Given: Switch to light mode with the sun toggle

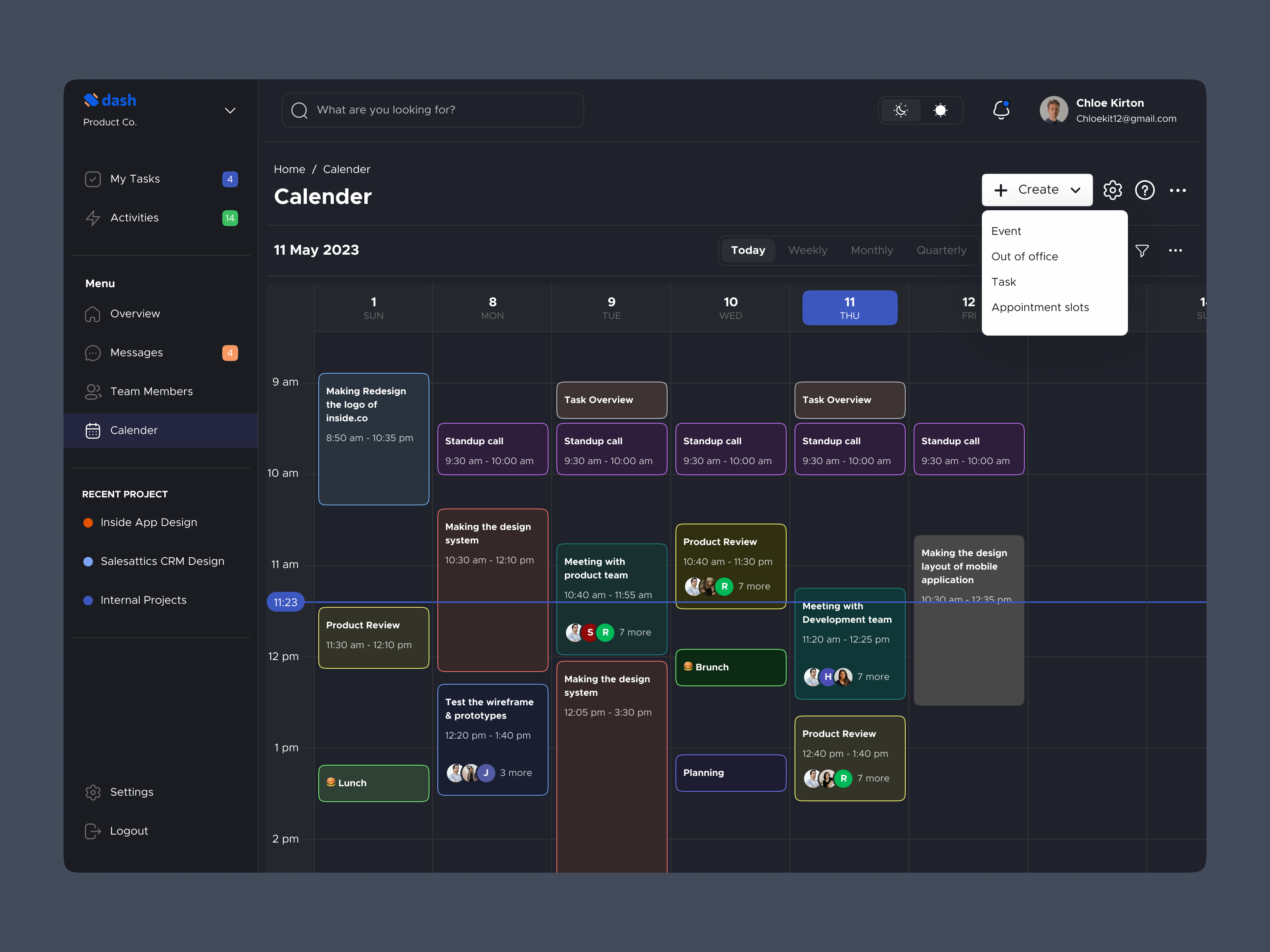Looking at the screenshot, I should coord(941,109).
